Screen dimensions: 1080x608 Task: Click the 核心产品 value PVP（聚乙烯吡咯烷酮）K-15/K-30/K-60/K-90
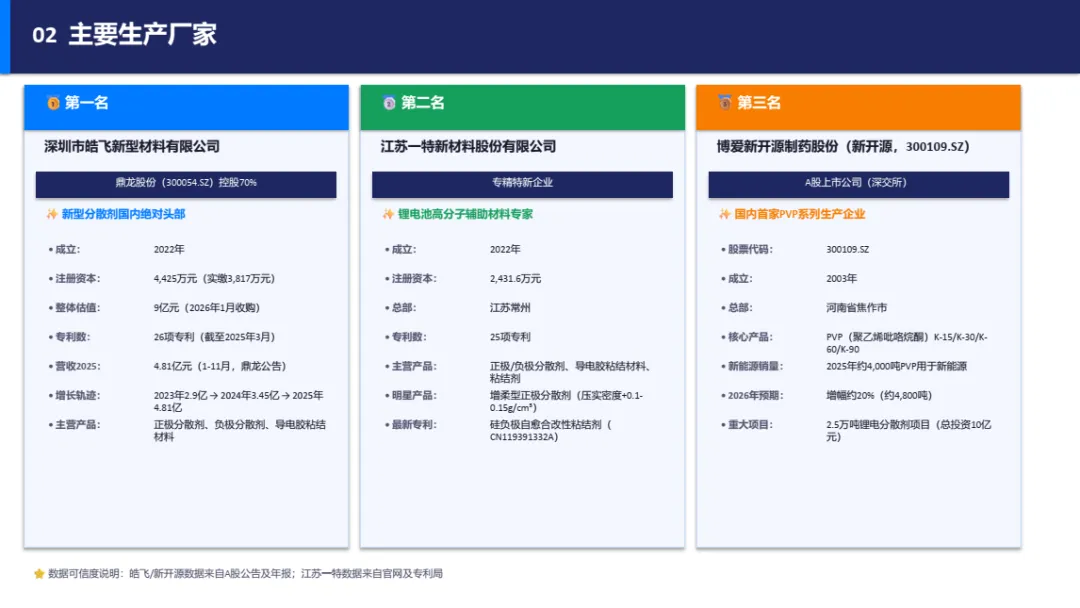[x=907, y=343]
